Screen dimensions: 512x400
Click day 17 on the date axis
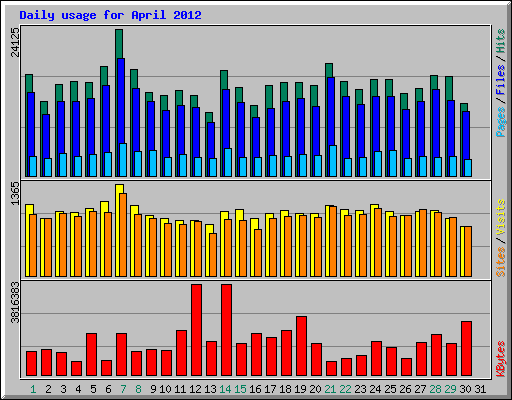[270, 389]
